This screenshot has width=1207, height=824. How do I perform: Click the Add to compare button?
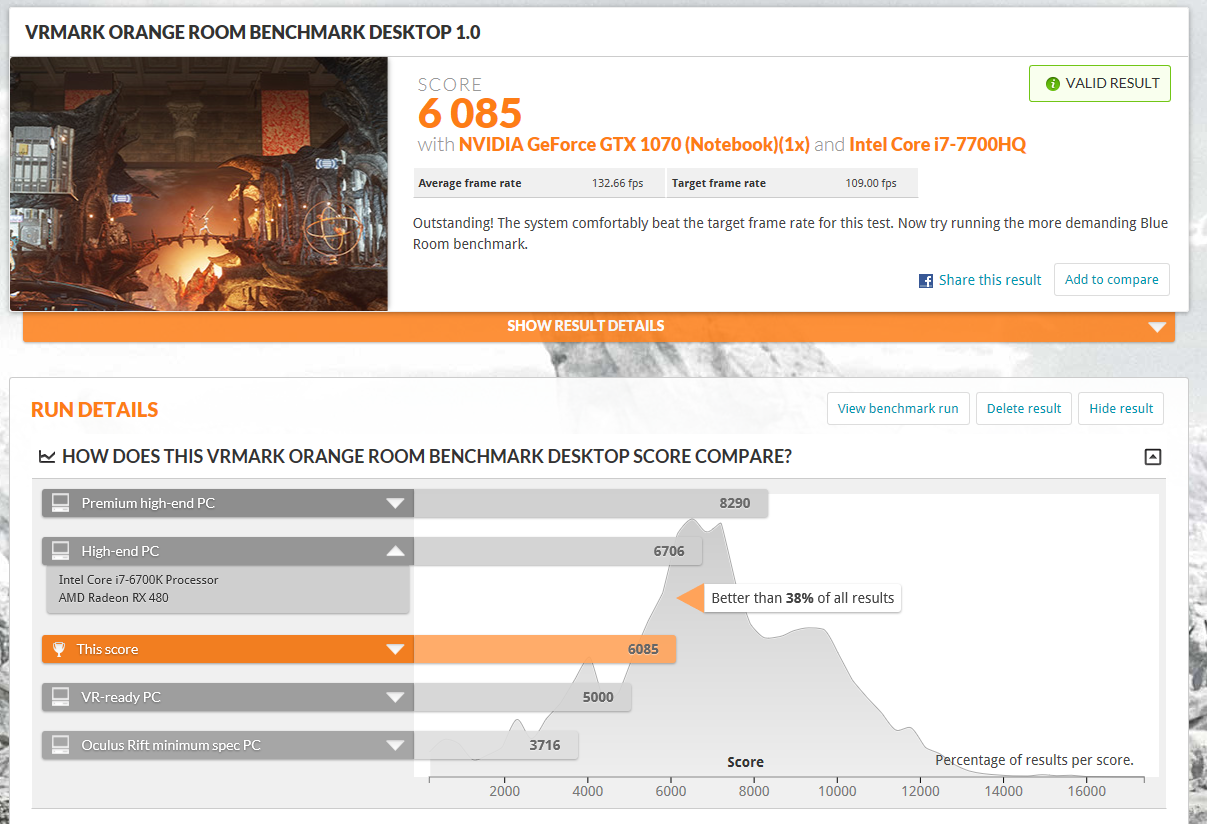click(1112, 280)
